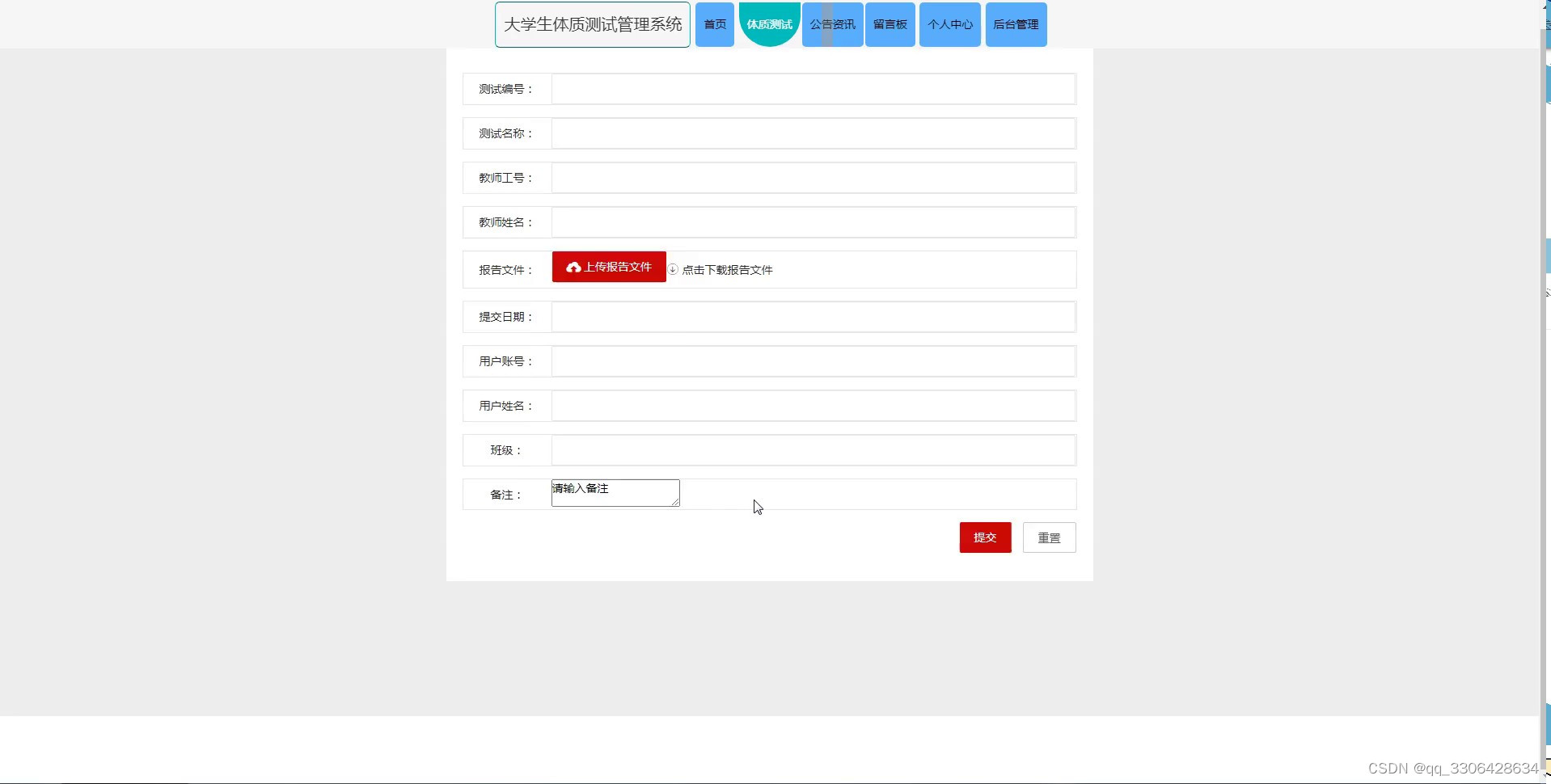Viewport: 1551px width, 784px height.
Task: Switch to the 个人中心 tab
Action: coord(949,25)
